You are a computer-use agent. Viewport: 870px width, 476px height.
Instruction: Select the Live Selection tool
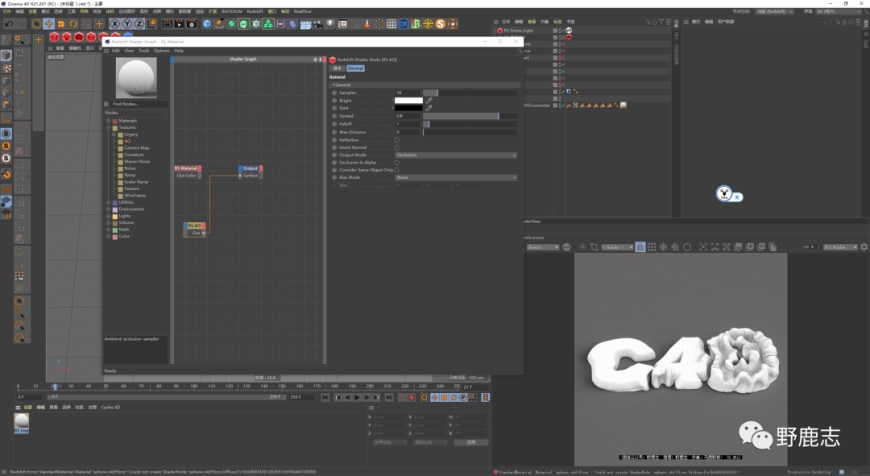pyautogui.click(x=36, y=24)
